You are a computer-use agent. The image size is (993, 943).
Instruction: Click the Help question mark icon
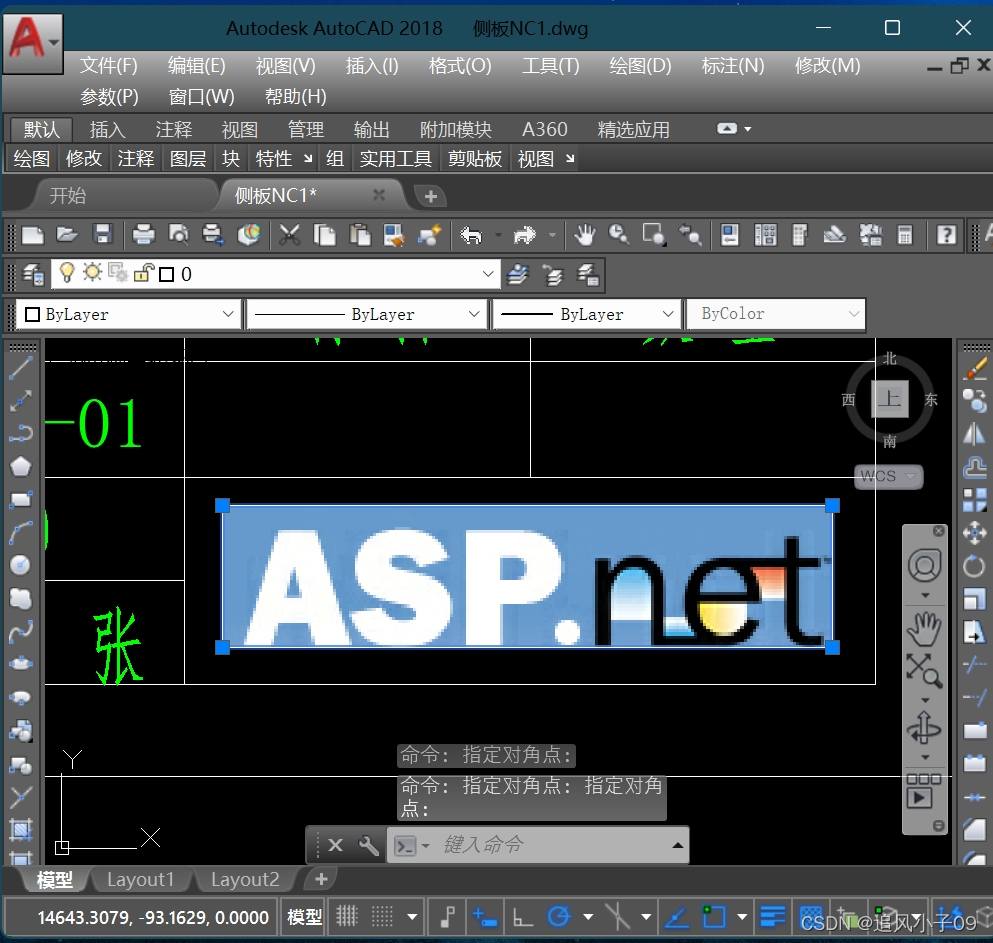click(x=946, y=236)
